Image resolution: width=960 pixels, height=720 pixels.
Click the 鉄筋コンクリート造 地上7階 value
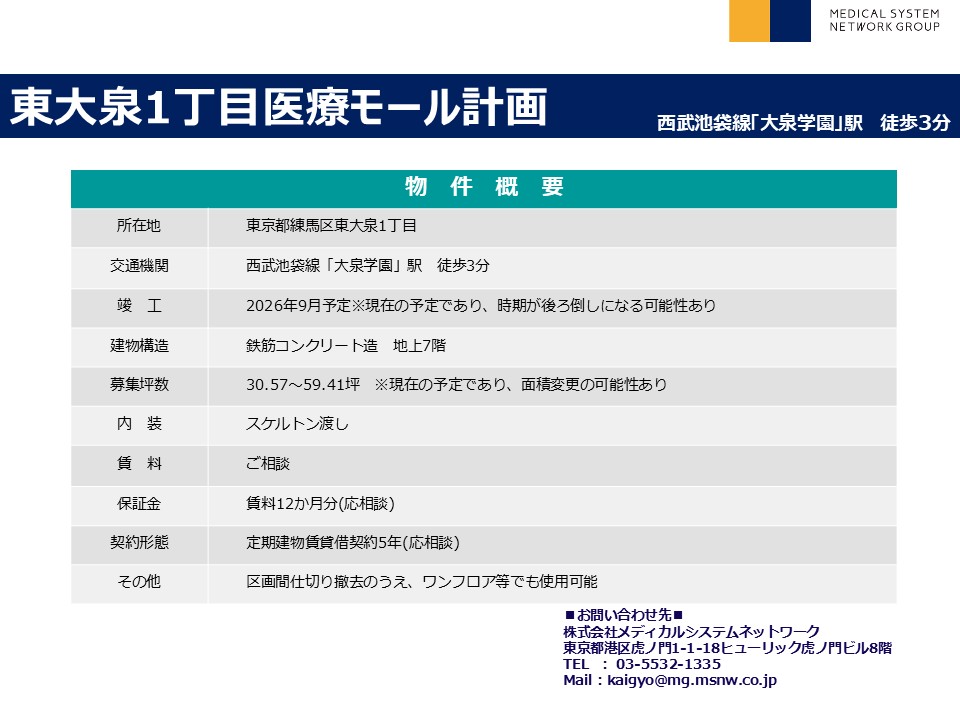[346, 346]
